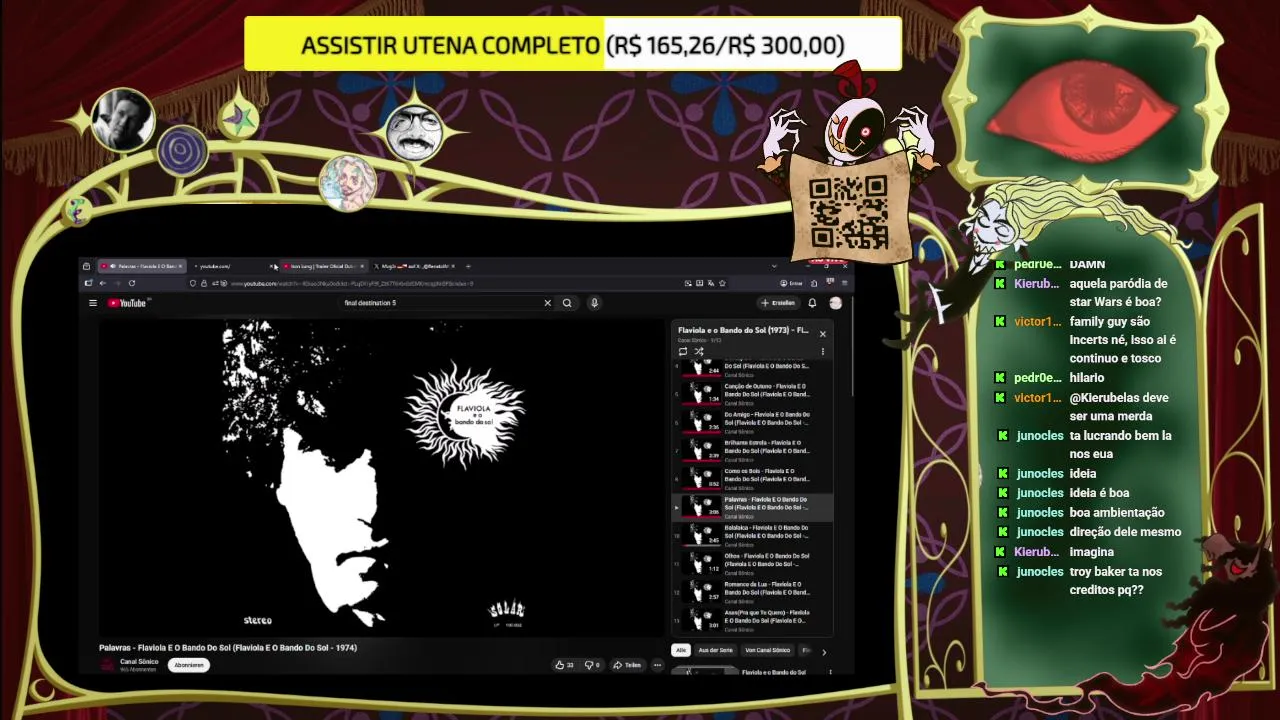Reload the page in the browser
The width and height of the screenshot is (1280, 720).
[x=131, y=283]
